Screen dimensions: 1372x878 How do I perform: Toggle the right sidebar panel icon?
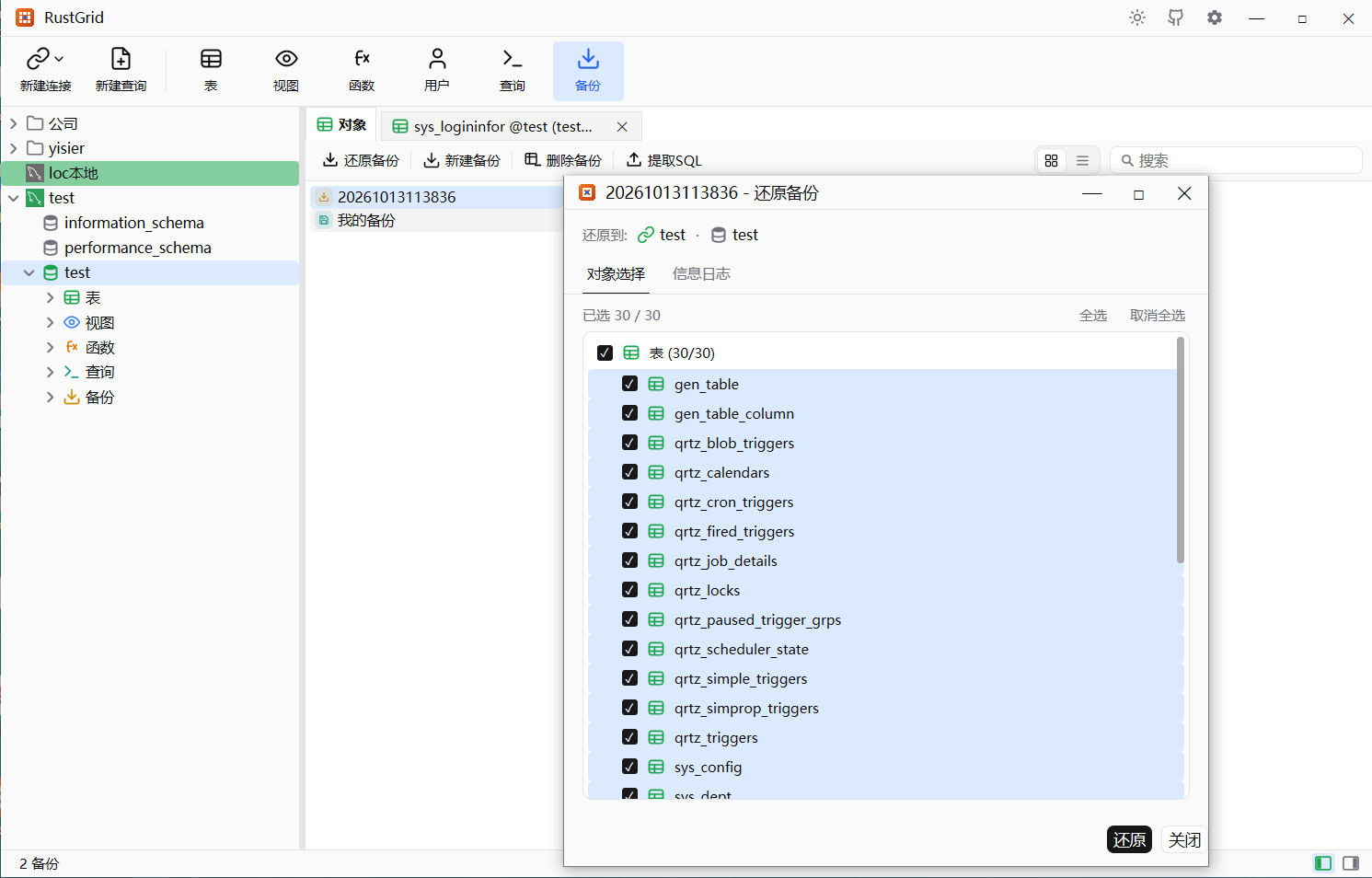point(1351,863)
